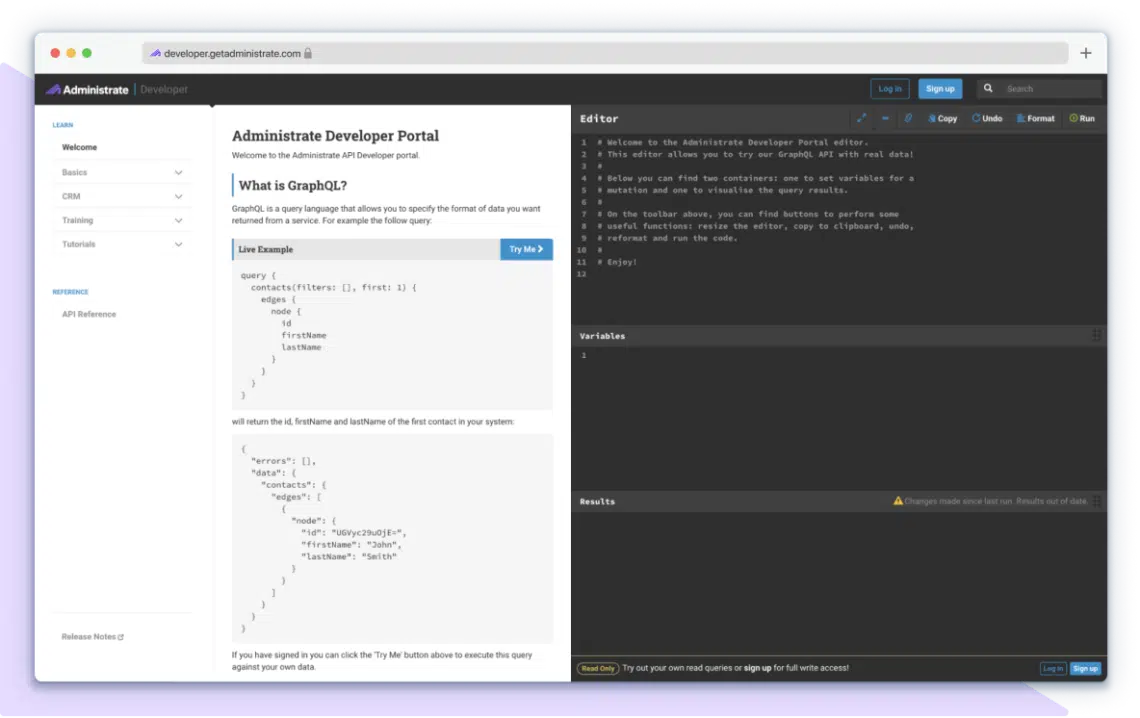Click Log in in the bottom bar
The width and height of the screenshot is (1140, 718).
1053,669
